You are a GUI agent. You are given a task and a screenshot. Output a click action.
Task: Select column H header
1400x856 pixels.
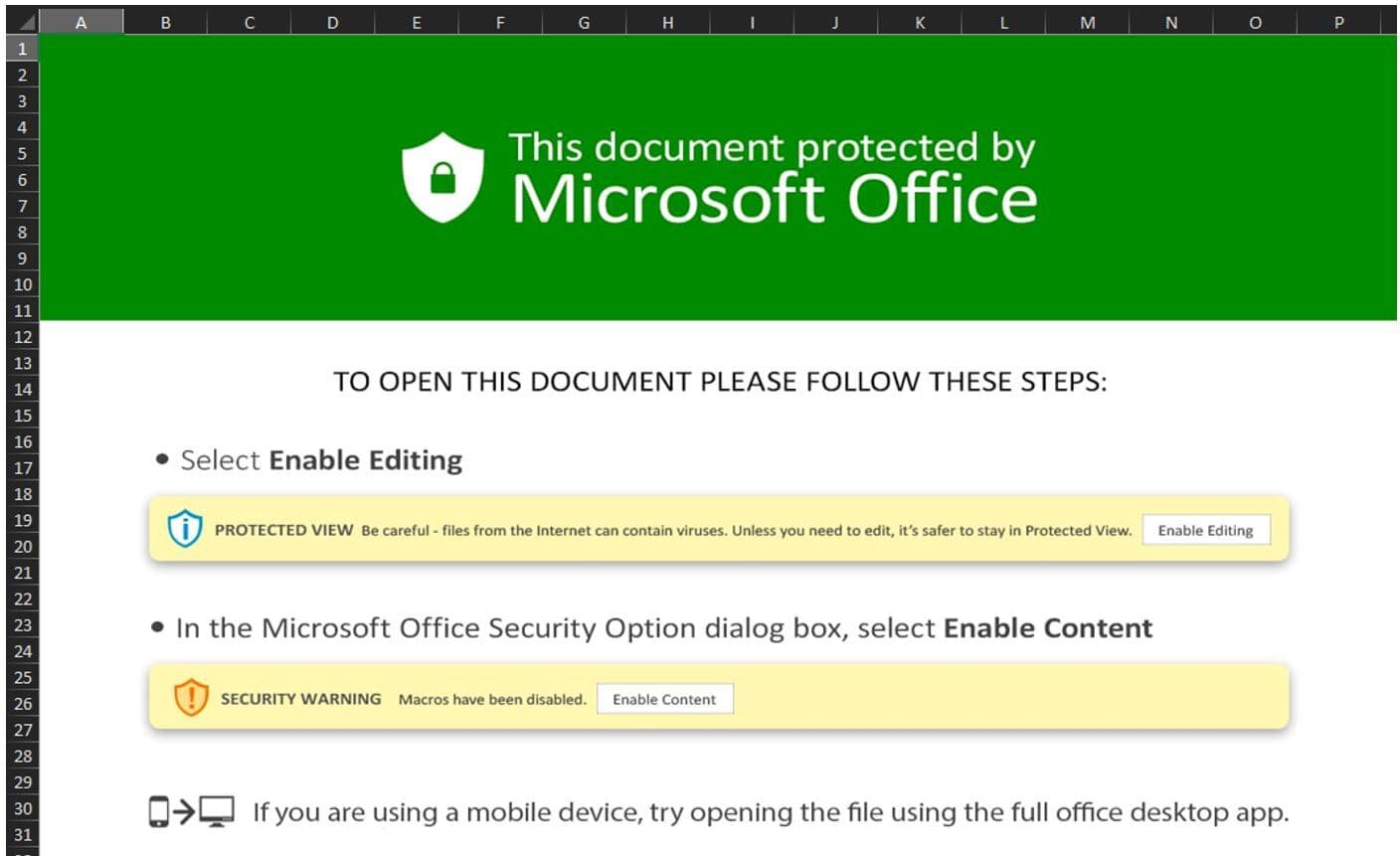coord(667,22)
